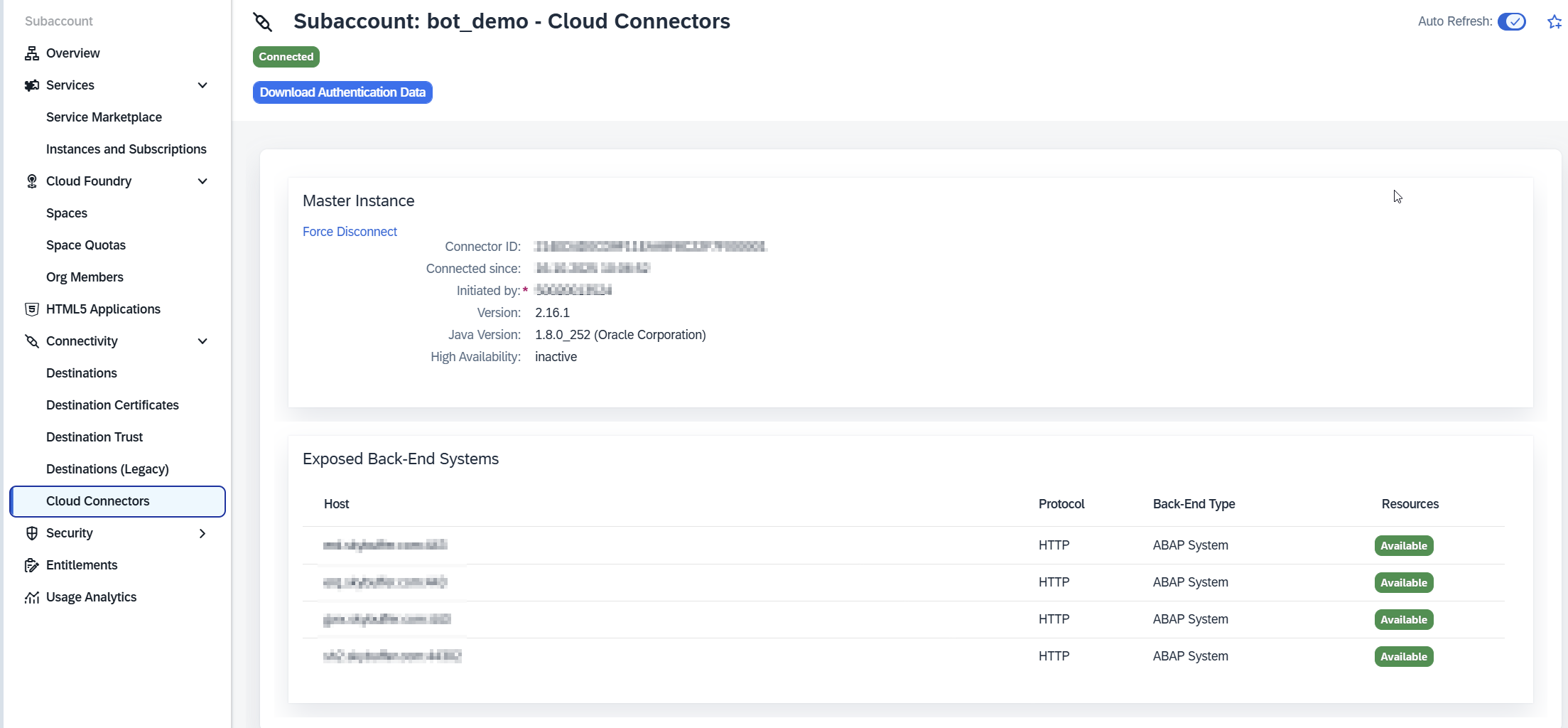Mark page as favorite with star icon
The image size is (1568, 728).
click(x=1554, y=22)
